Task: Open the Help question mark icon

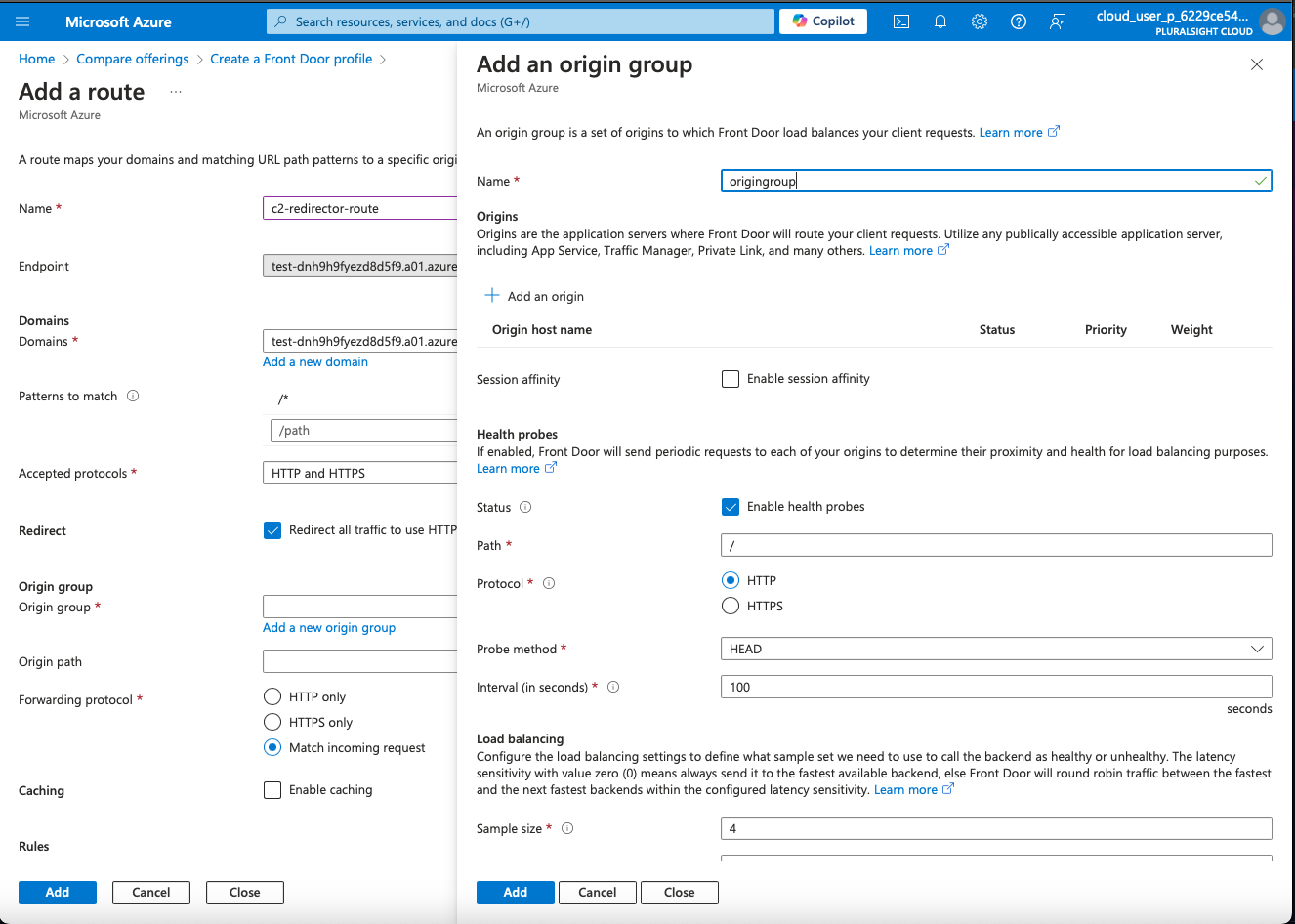Action: click(1019, 21)
